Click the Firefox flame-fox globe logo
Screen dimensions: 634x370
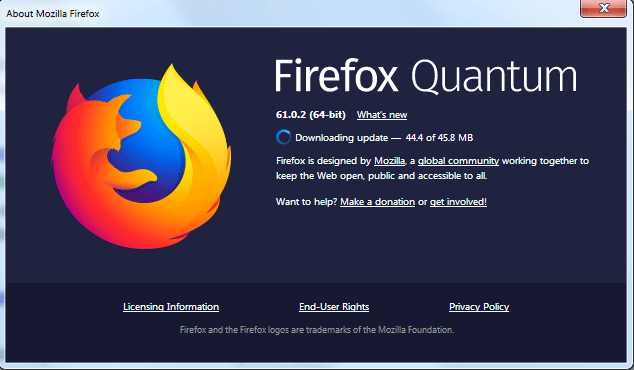pos(141,156)
